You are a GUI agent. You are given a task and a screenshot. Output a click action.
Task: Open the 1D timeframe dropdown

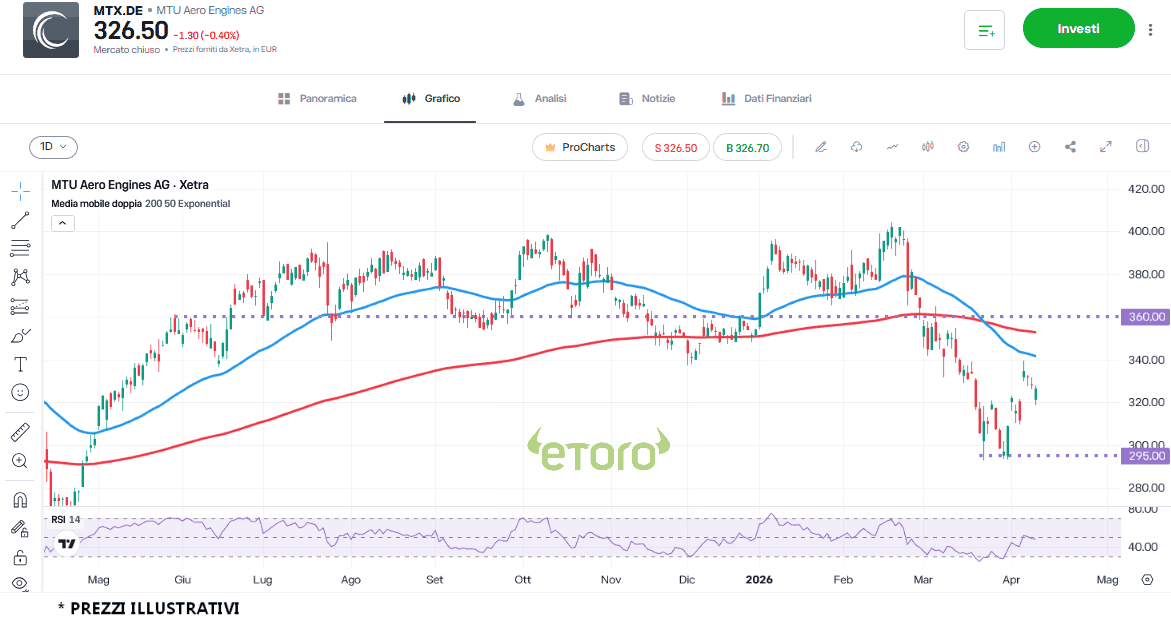(x=53, y=147)
